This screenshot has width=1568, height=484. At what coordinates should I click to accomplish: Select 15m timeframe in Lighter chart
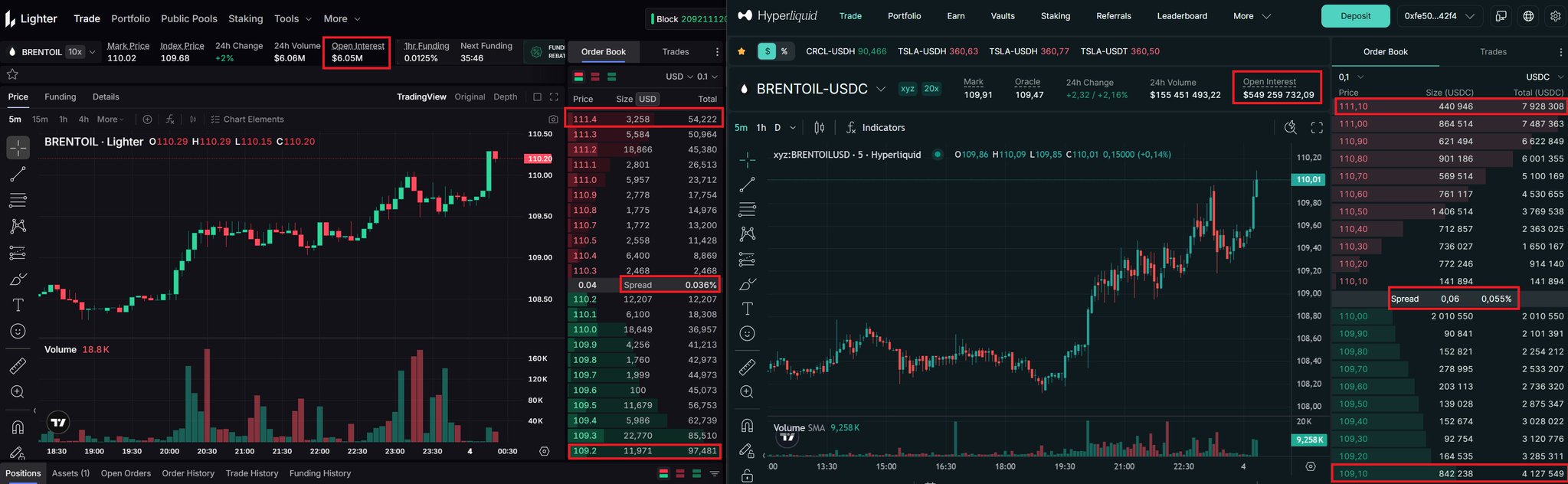point(40,119)
